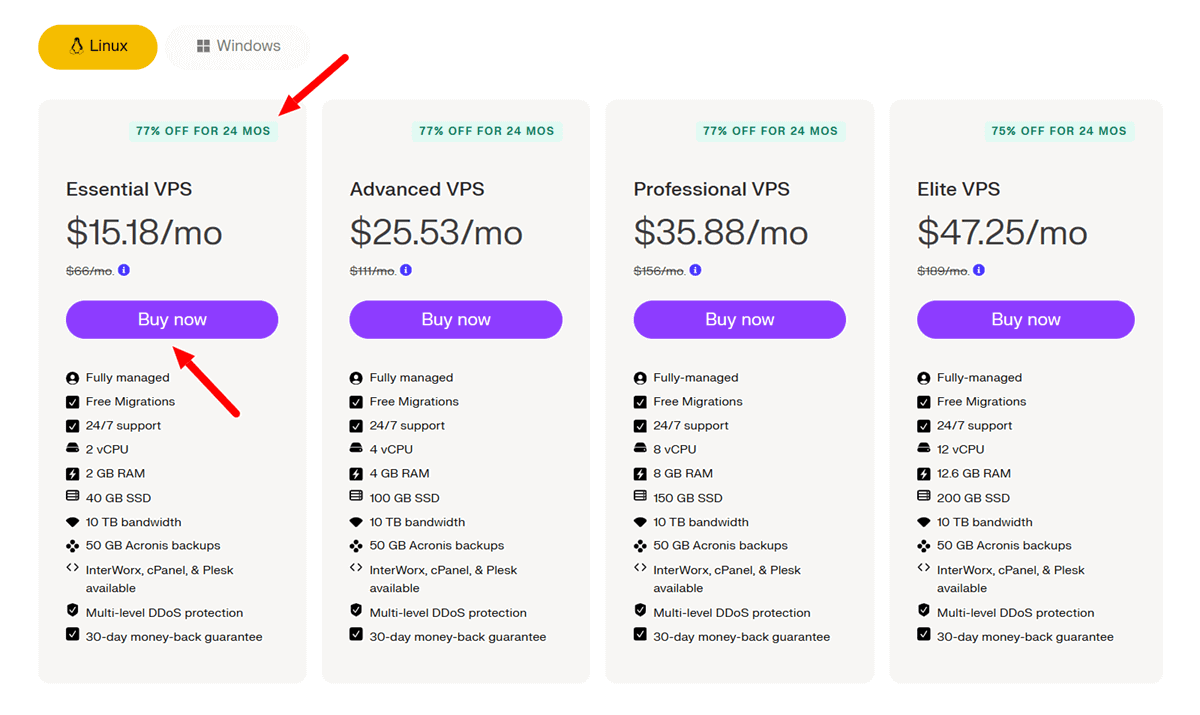Click the SSD storage icon under Professional VPS
Viewport: 1200px width, 715px height.
click(640, 497)
